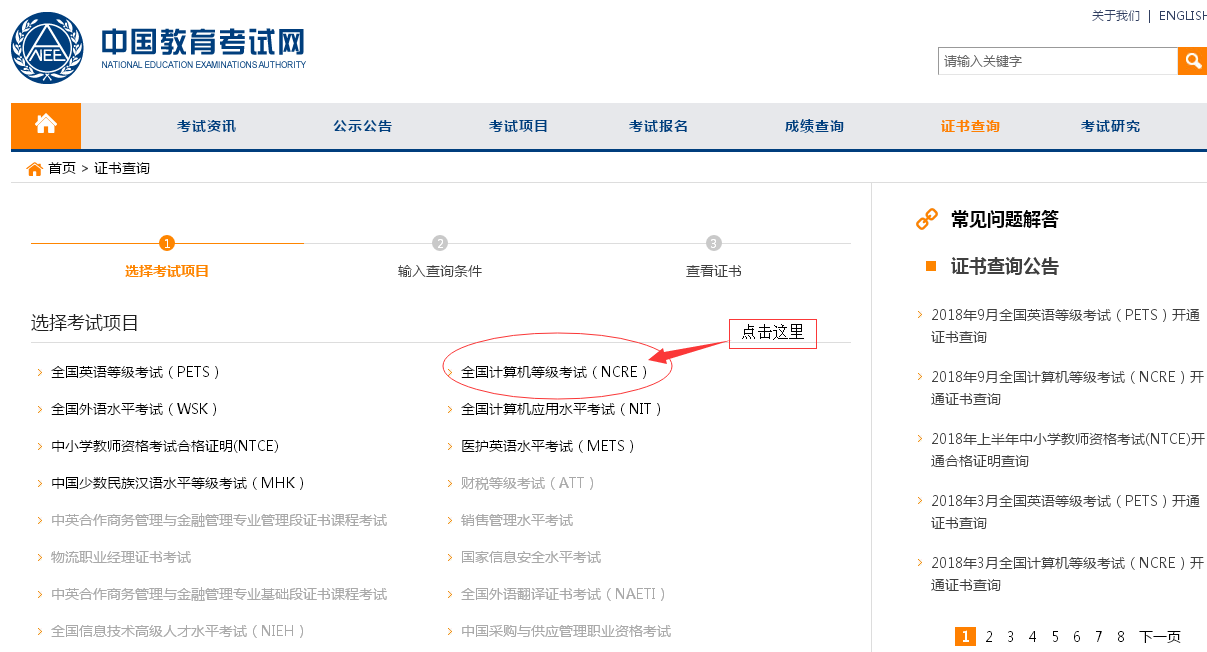The image size is (1207, 652).
Task: Click the chain link icon beside 常见问题解答
Action: [927, 219]
